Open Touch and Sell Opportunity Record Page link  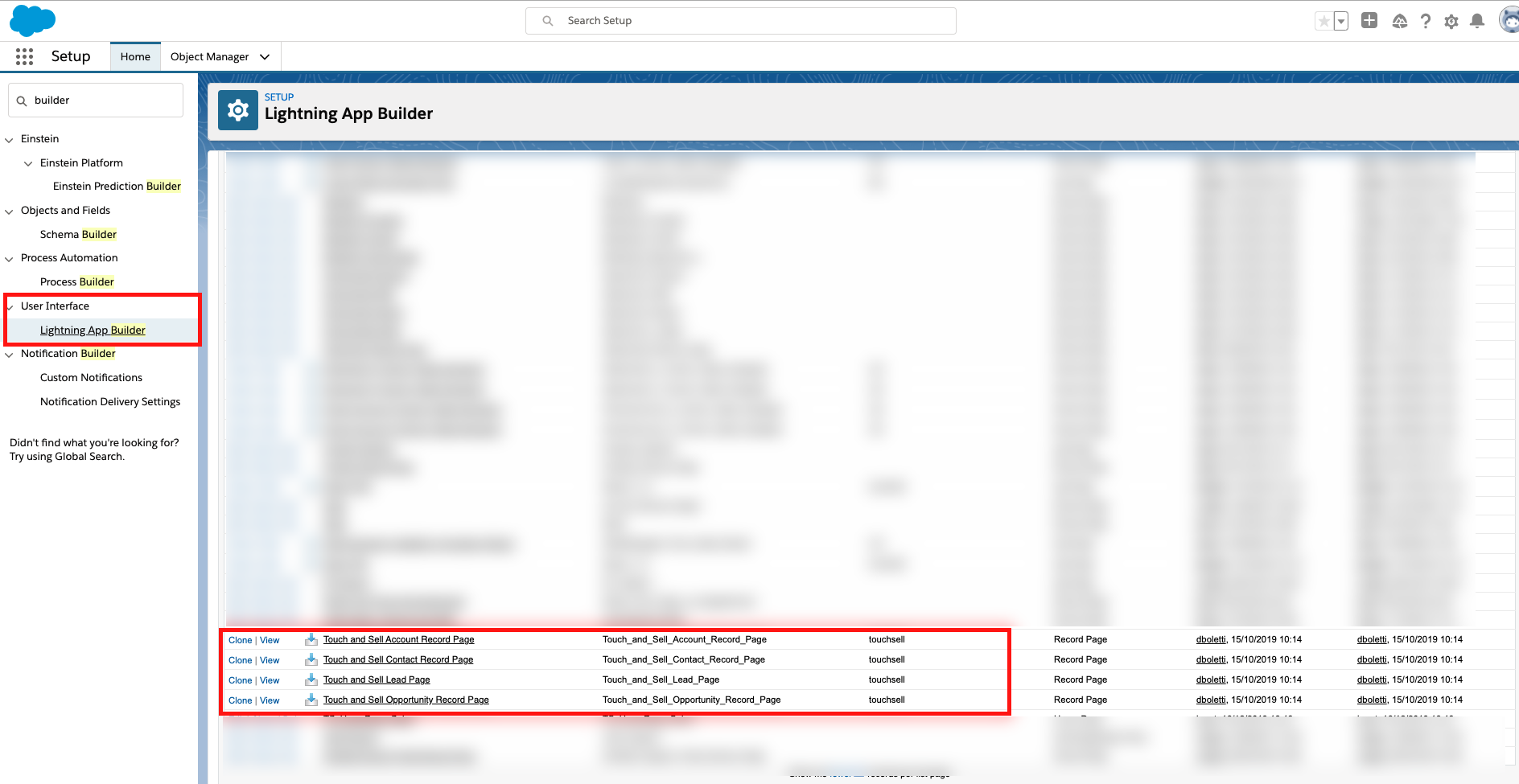(406, 700)
